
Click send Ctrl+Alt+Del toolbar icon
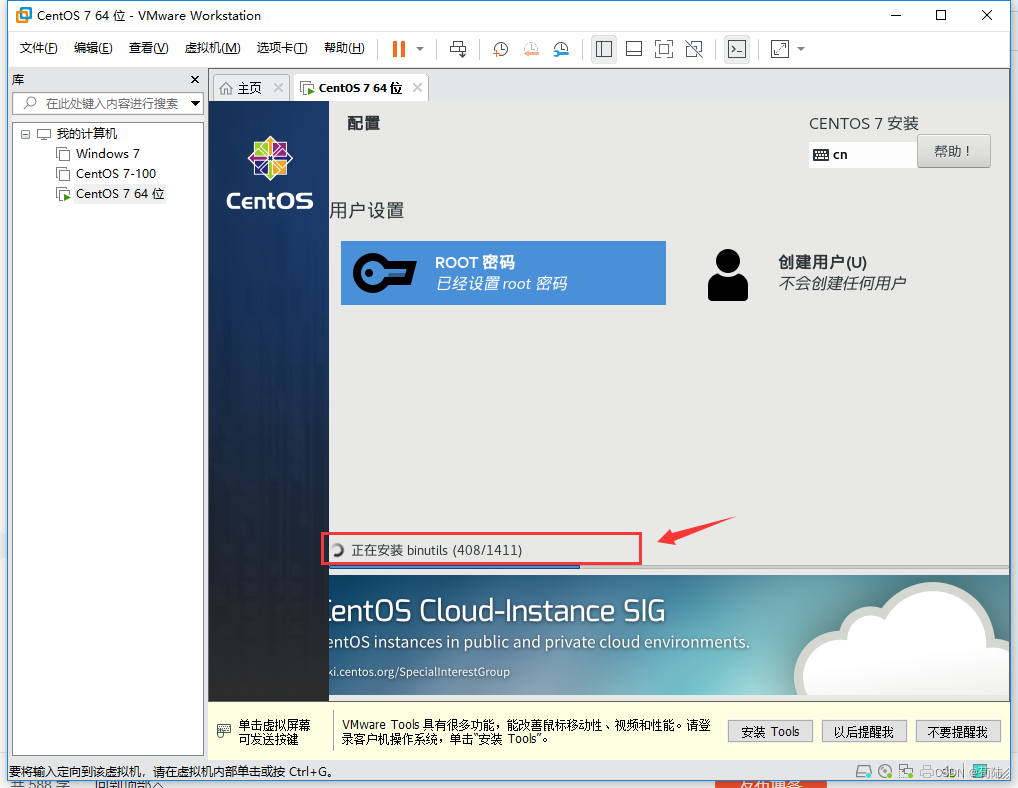tap(458, 49)
